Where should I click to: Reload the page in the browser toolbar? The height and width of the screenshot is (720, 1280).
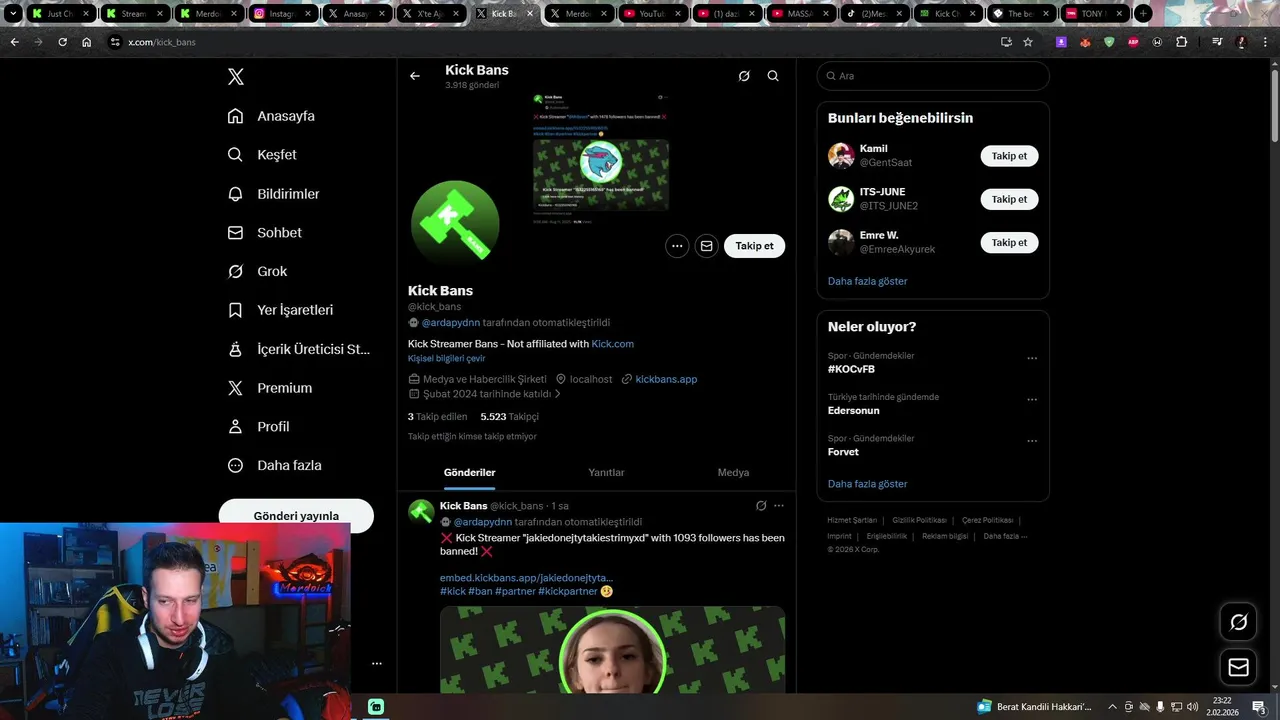pyautogui.click(x=62, y=42)
